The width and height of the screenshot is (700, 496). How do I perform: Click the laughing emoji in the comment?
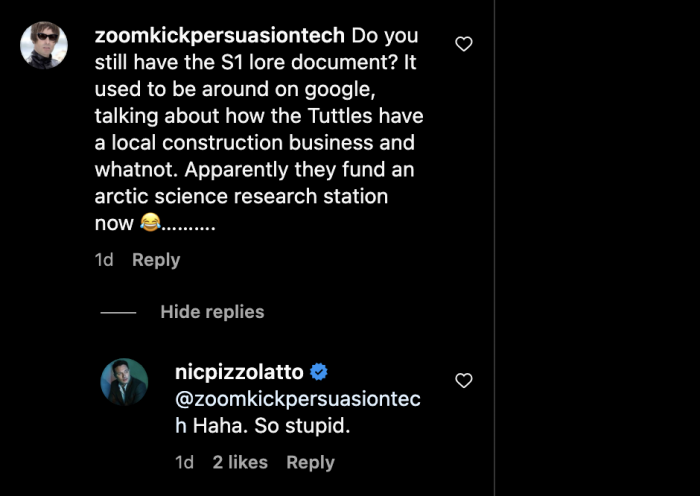click(150, 222)
